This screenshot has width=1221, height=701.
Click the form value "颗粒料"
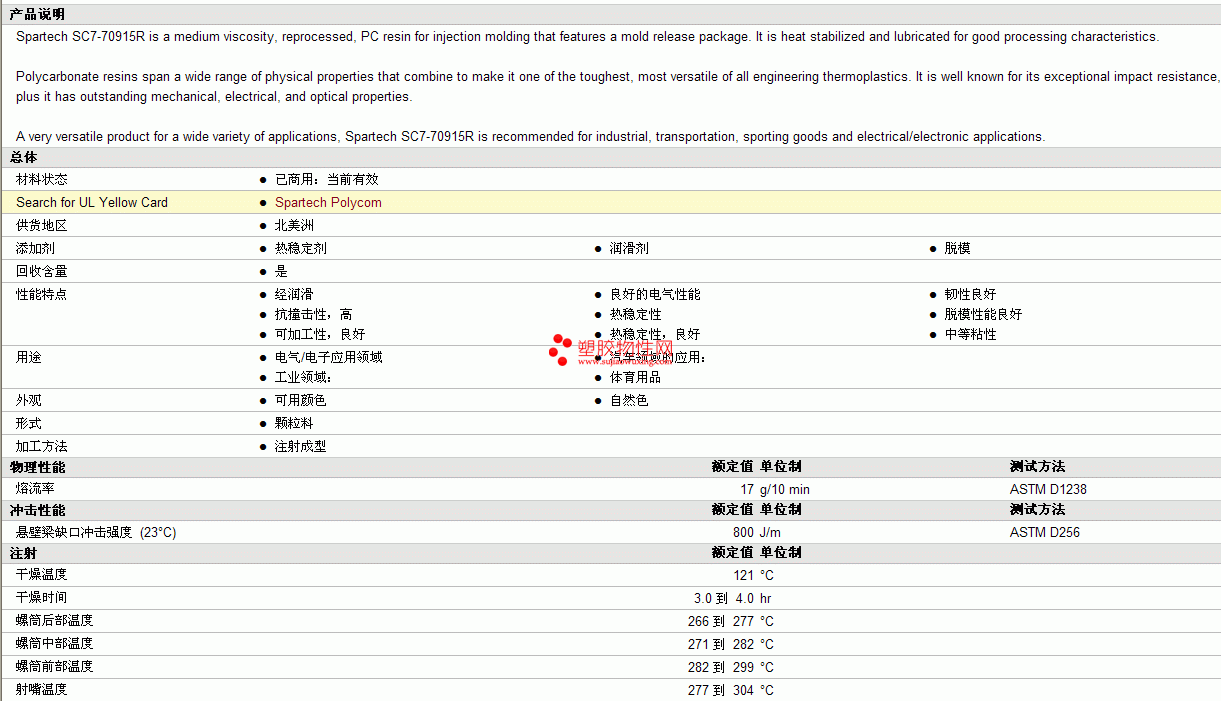coord(294,423)
